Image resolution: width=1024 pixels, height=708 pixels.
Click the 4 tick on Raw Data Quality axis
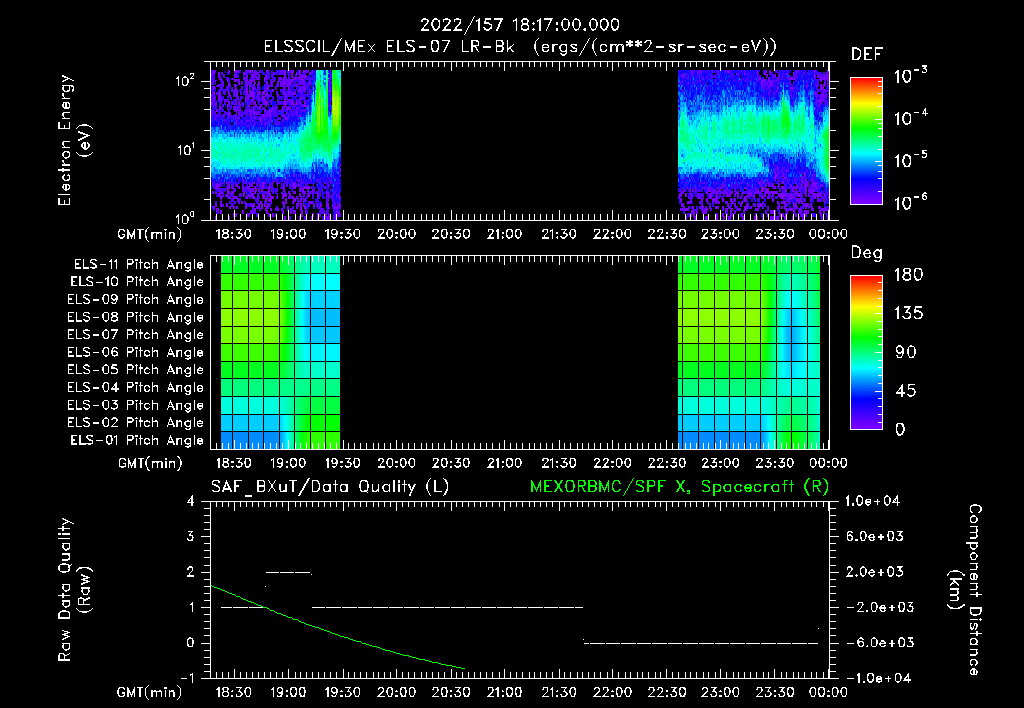click(191, 501)
